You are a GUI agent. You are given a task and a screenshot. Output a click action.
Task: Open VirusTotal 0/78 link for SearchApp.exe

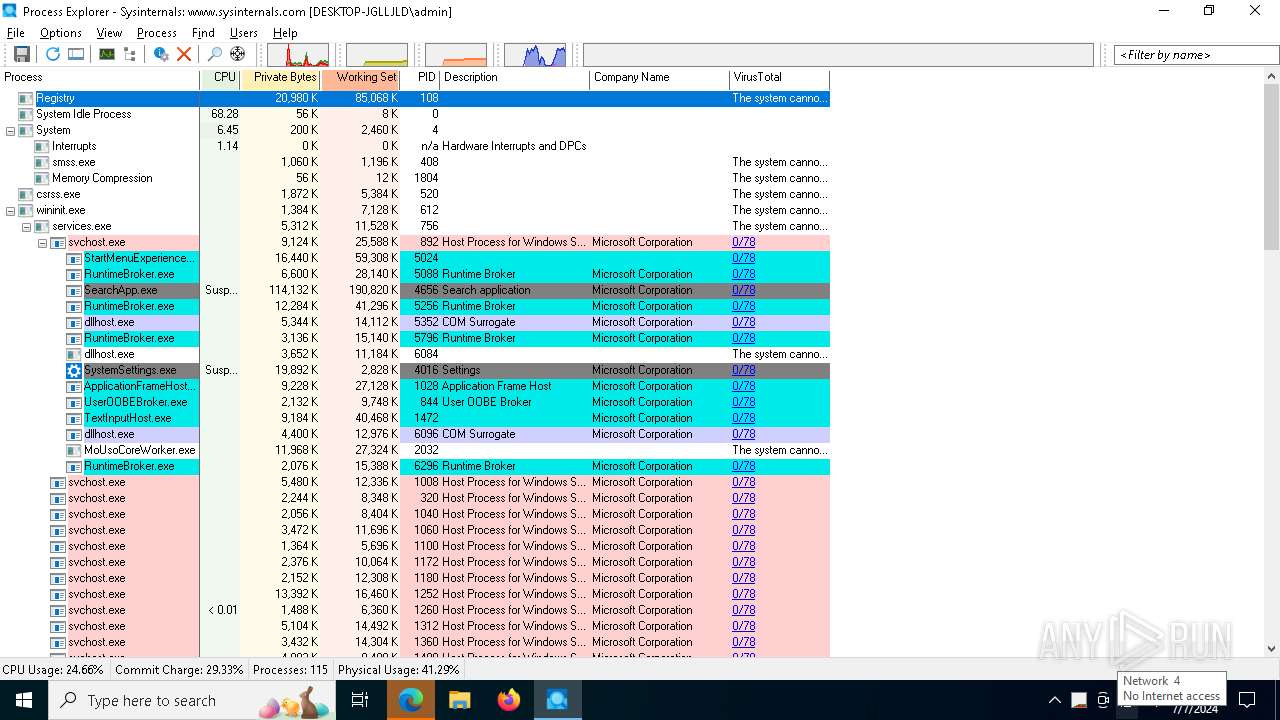pos(743,290)
